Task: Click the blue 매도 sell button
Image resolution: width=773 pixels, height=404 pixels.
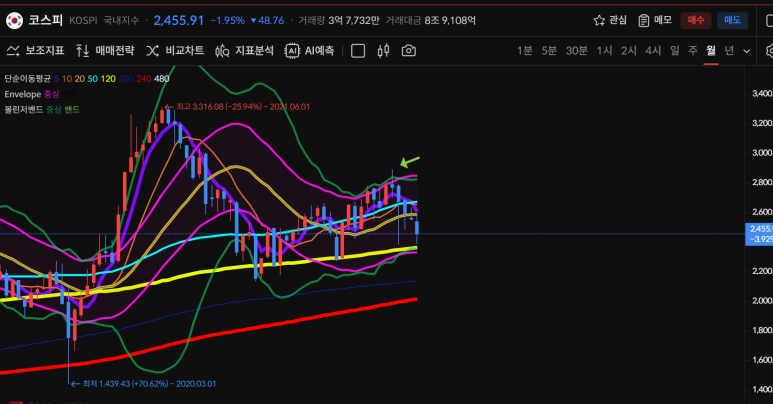Action: (732, 20)
